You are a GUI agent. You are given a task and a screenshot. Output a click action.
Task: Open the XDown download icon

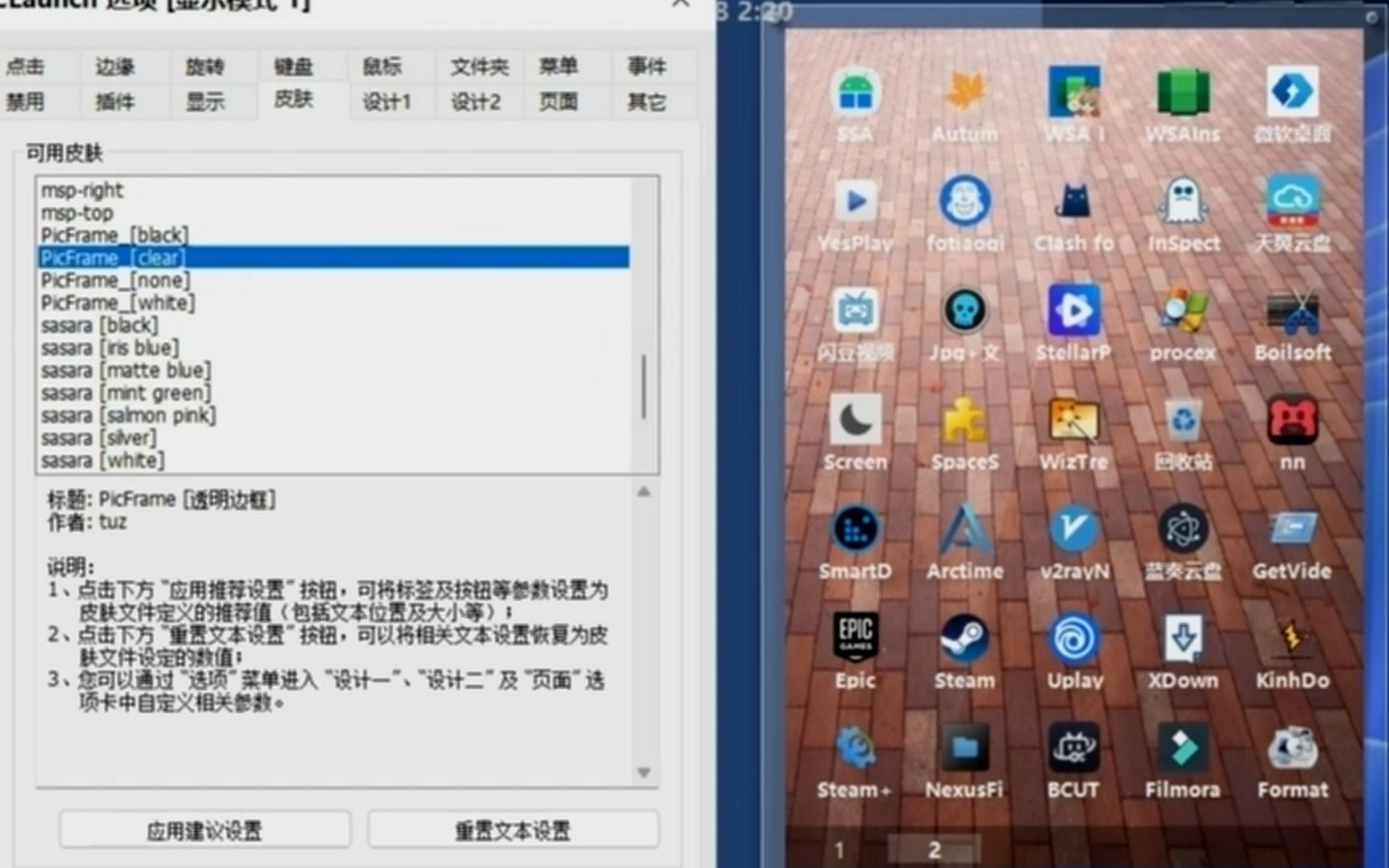click(1183, 638)
